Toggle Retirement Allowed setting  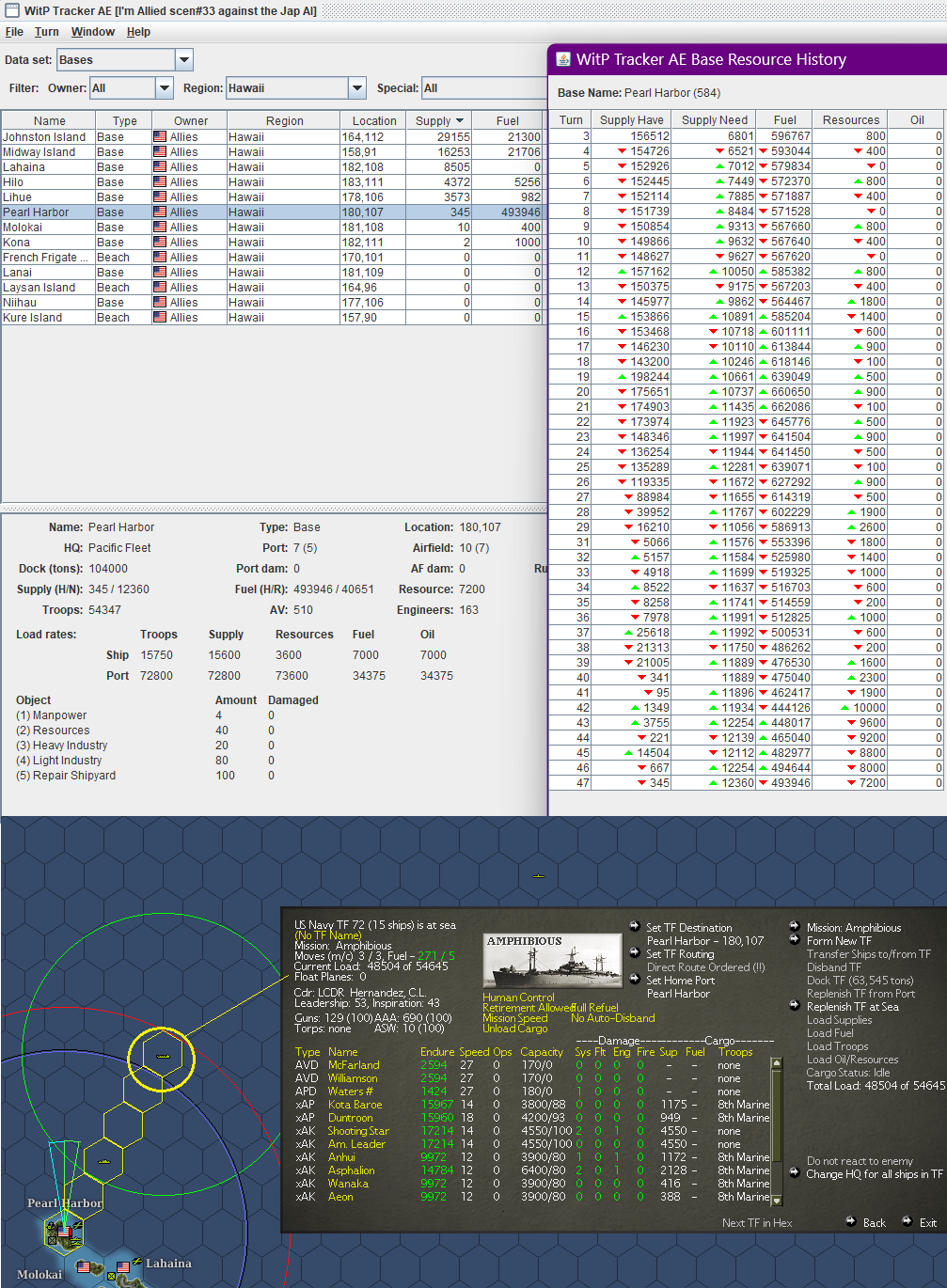(x=527, y=1008)
